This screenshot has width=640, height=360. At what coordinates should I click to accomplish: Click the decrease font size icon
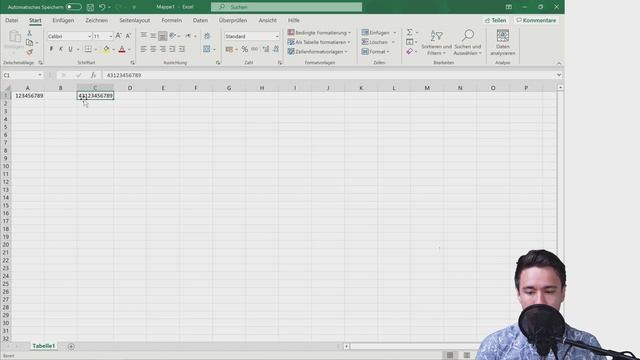(x=128, y=36)
